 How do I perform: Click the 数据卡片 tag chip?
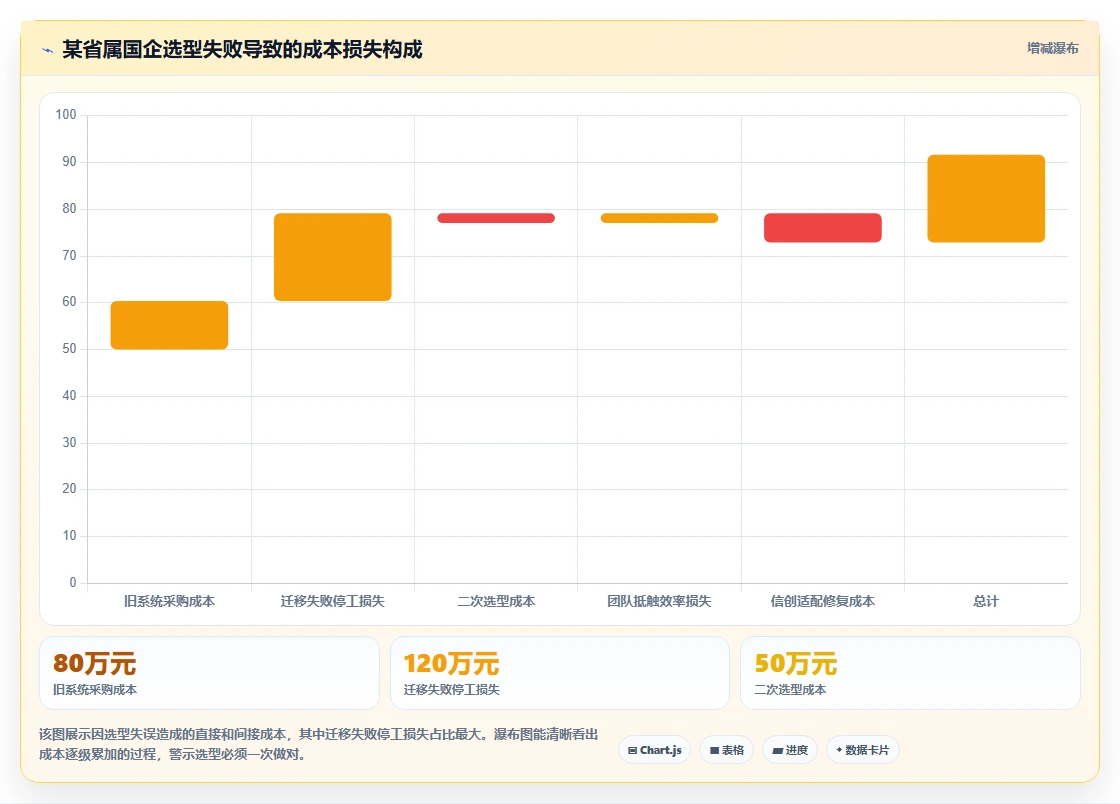pyautogui.click(x=863, y=750)
